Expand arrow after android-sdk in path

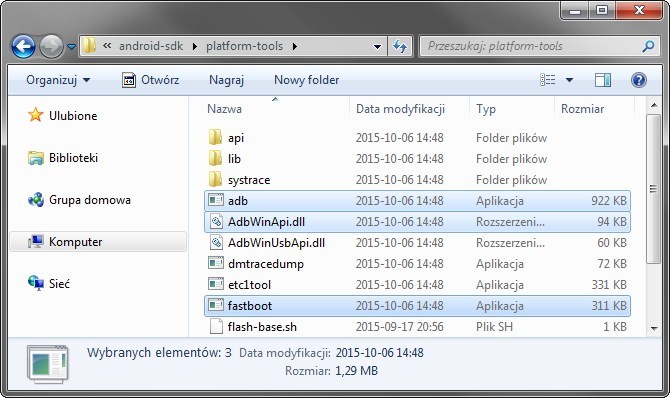(x=194, y=46)
